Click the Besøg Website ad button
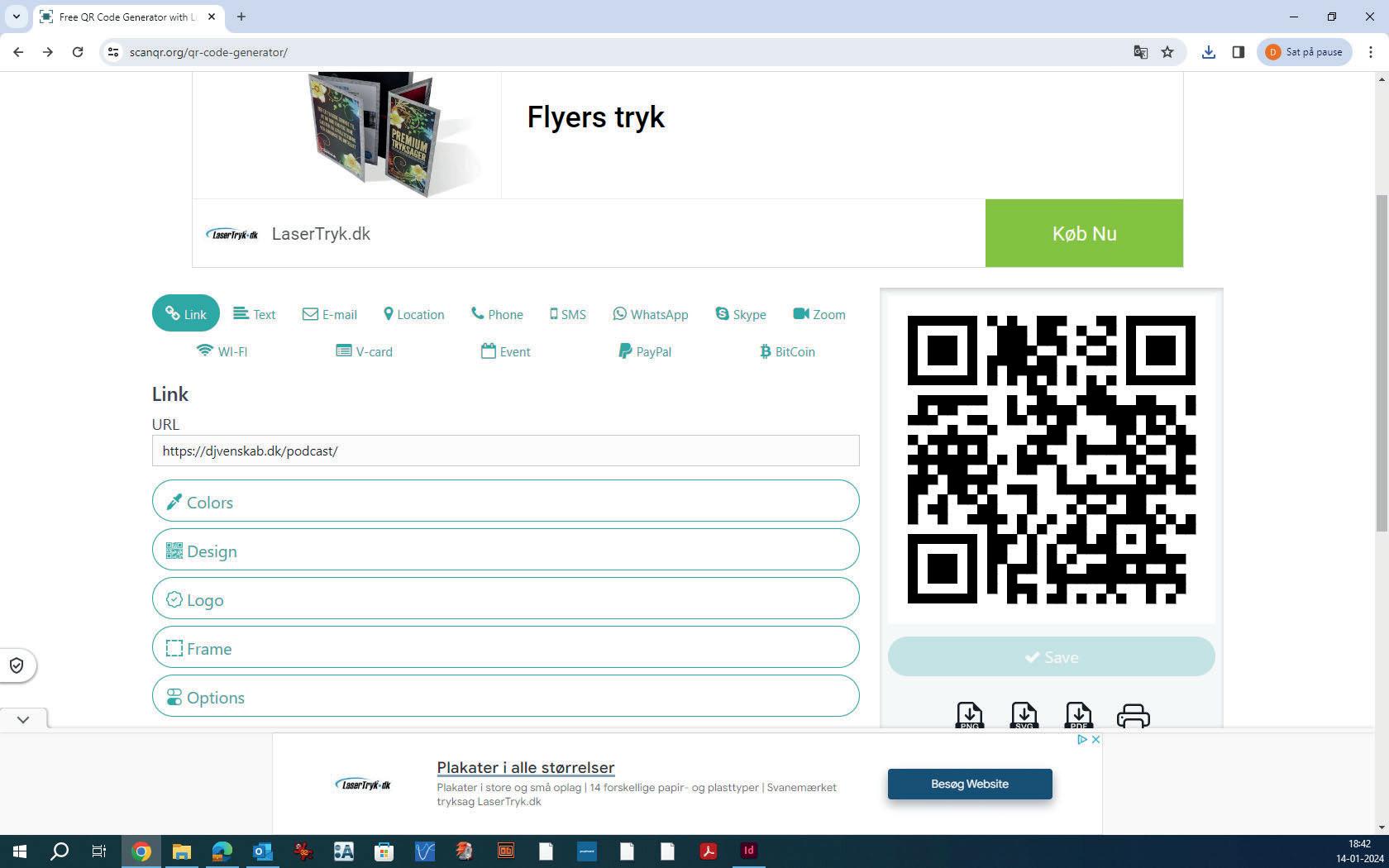Viewport: 1389px width, 868px height. (970, 784)
